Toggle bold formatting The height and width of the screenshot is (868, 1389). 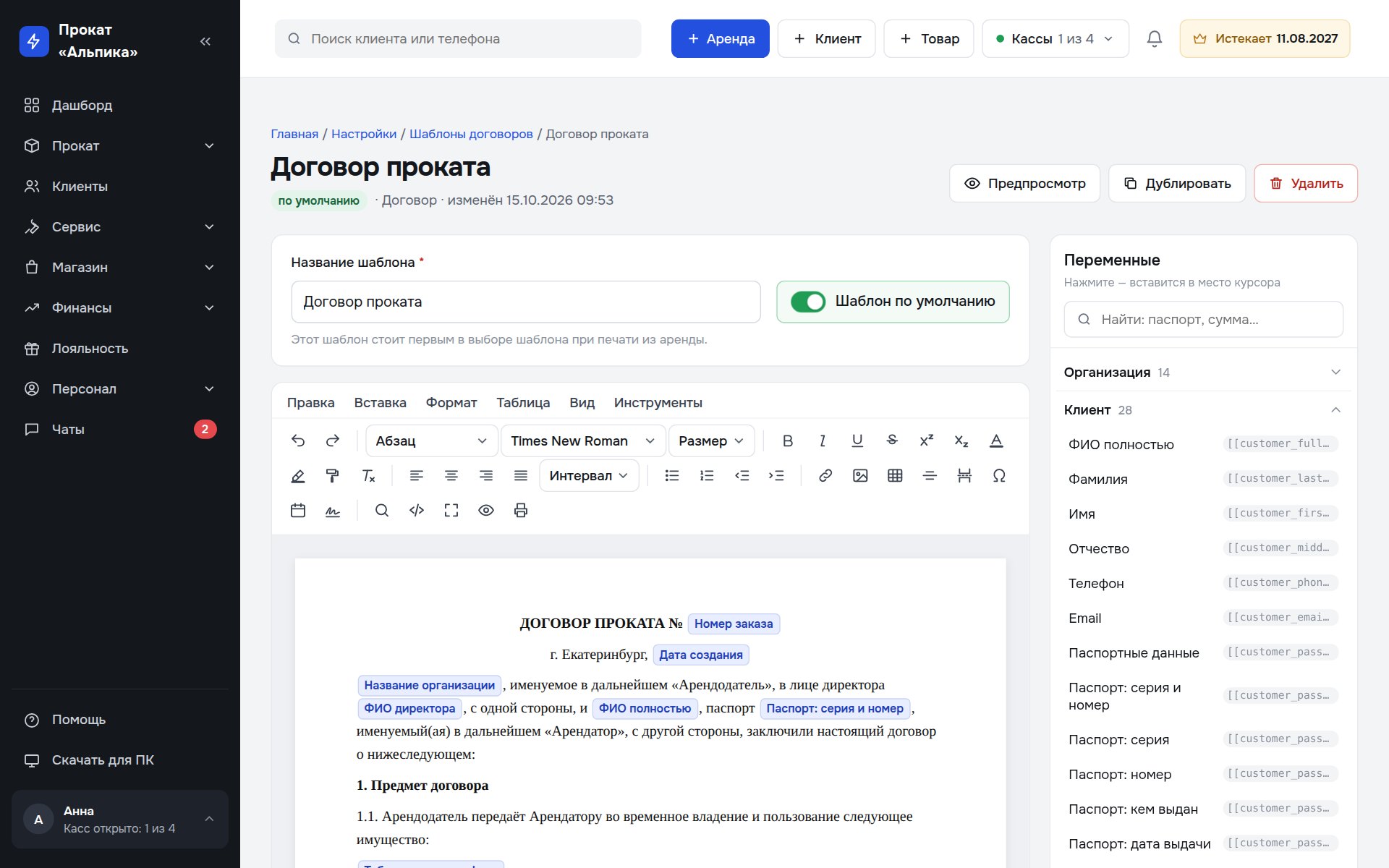[x=788, y=441]
